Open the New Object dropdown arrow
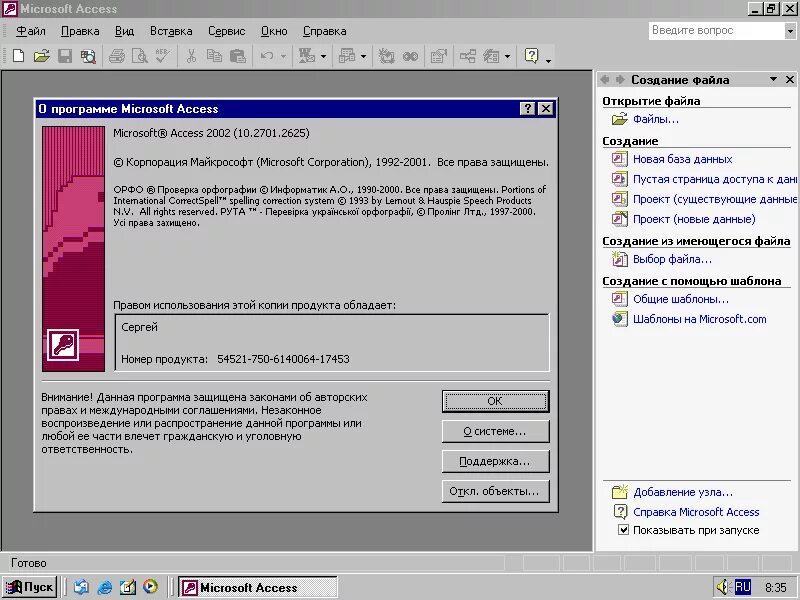This screenshot has width=800, height=600. 507,56
